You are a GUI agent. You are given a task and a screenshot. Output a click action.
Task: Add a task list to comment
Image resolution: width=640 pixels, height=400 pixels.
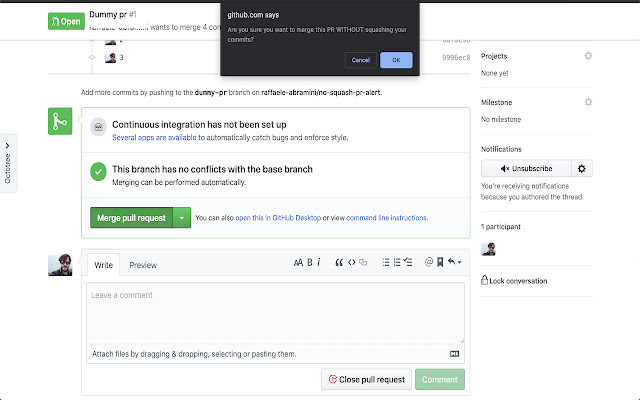[x=408, y=262]
